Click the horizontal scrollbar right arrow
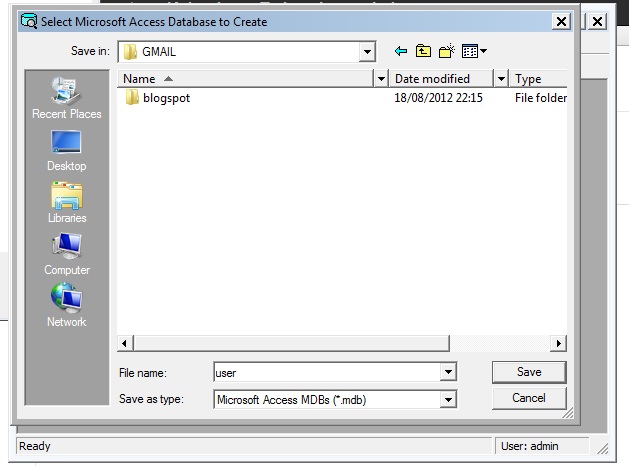The width and height of the screenshot is (629, 466). click(558, 343)
